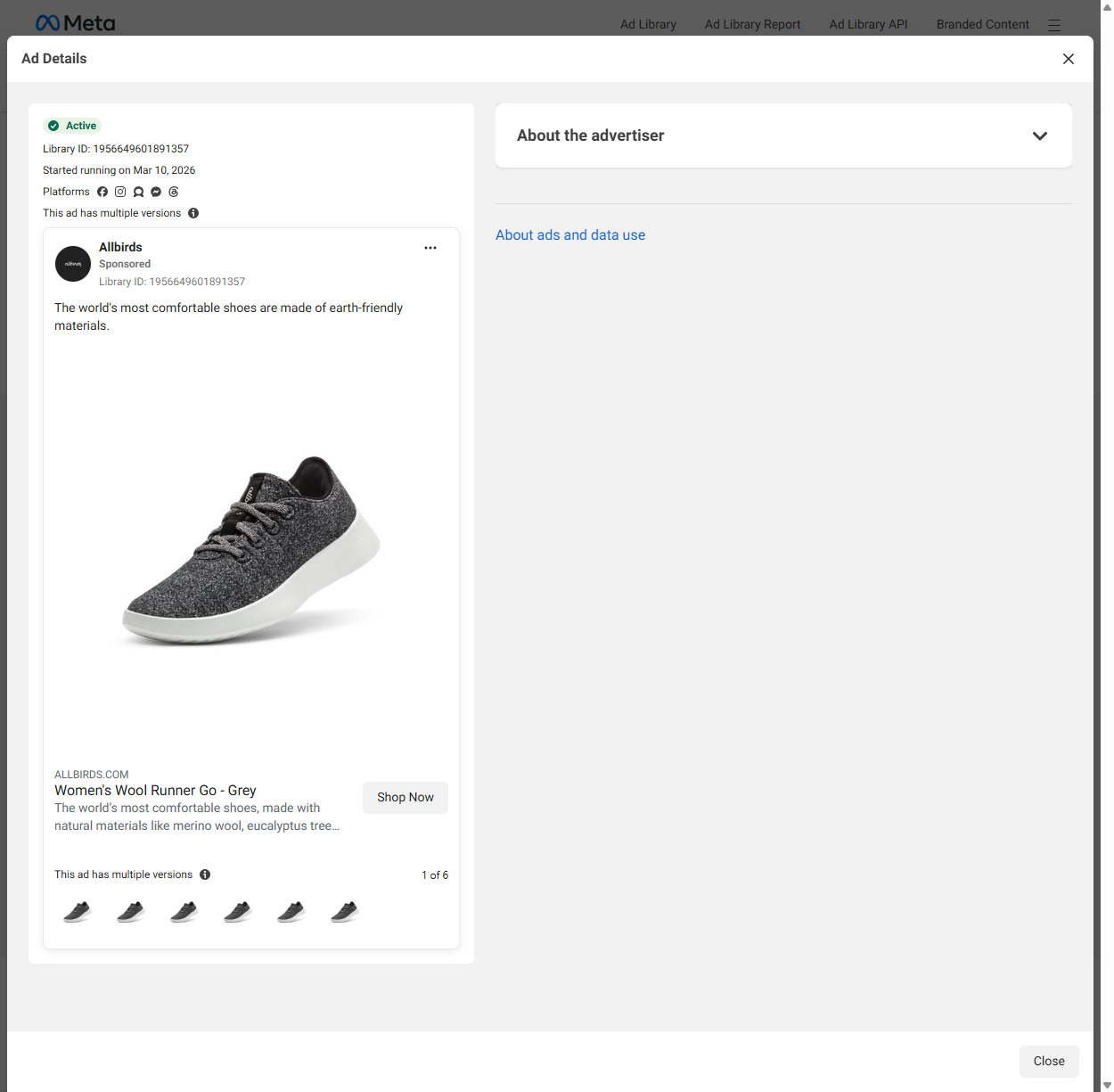Click the Instagram platform icon
The width and height of the screenshot is (1114, 1092).
point(120,192)
